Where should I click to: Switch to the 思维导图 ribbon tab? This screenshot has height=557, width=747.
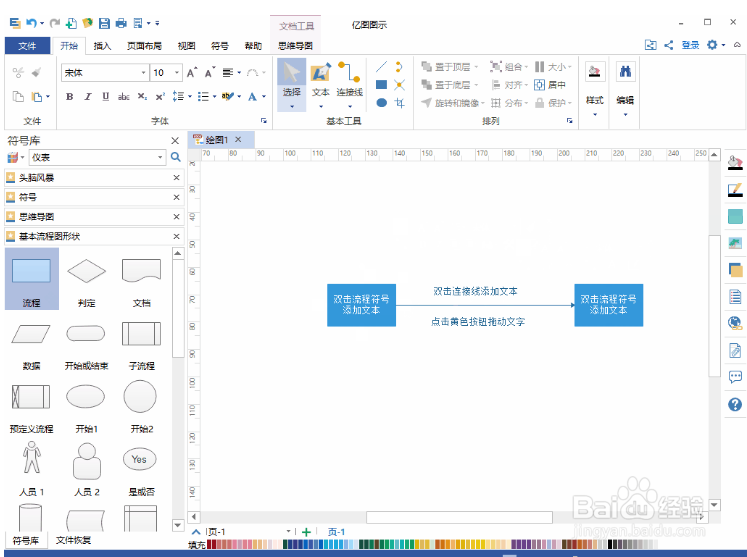pos(295,46)
